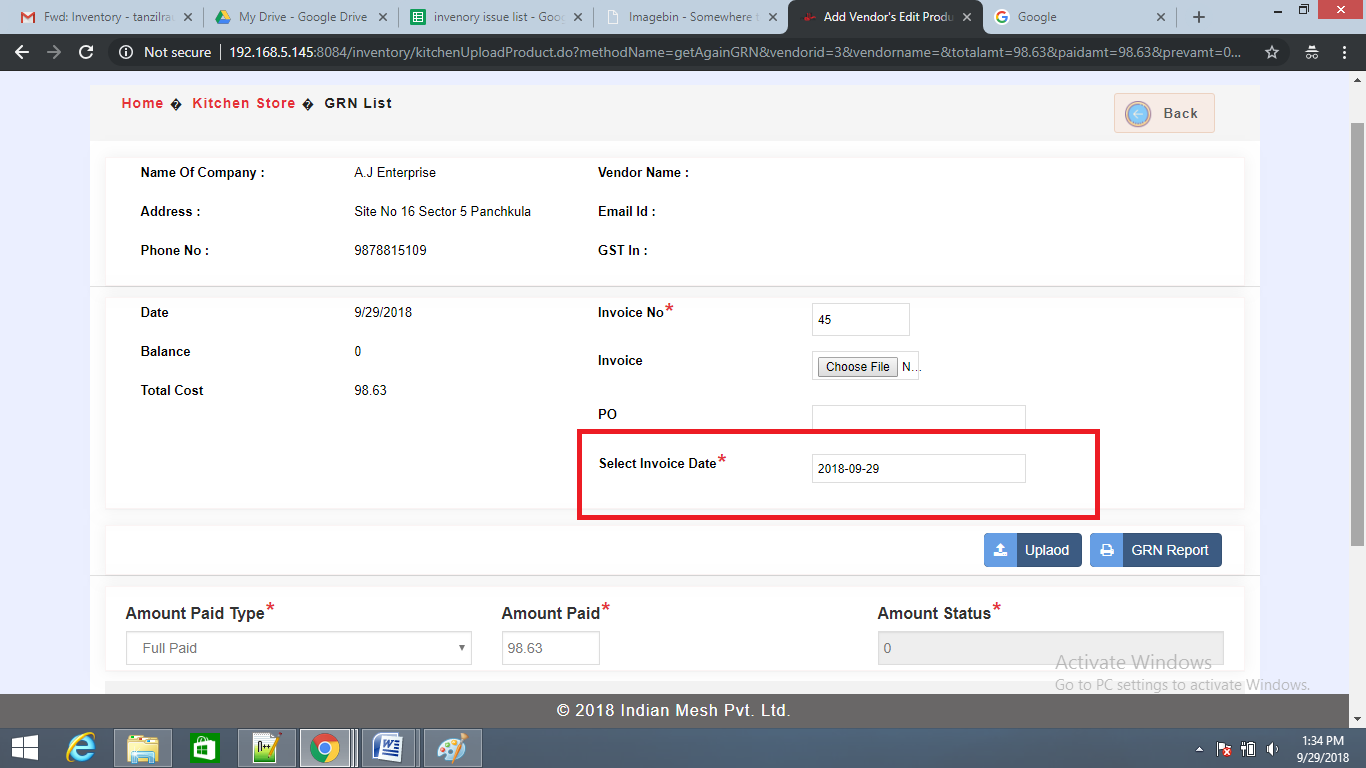Open the Notepad++ taskbar icon
1366x768 pixels.
click(x=266, y=748)
